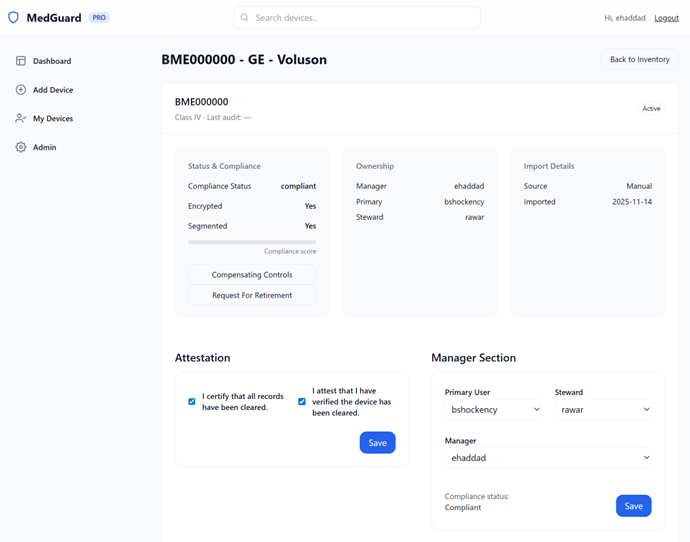Screen dimensions: 690x542
Task: Click the MedGuard shield logo icon
Action: (14, 18)
